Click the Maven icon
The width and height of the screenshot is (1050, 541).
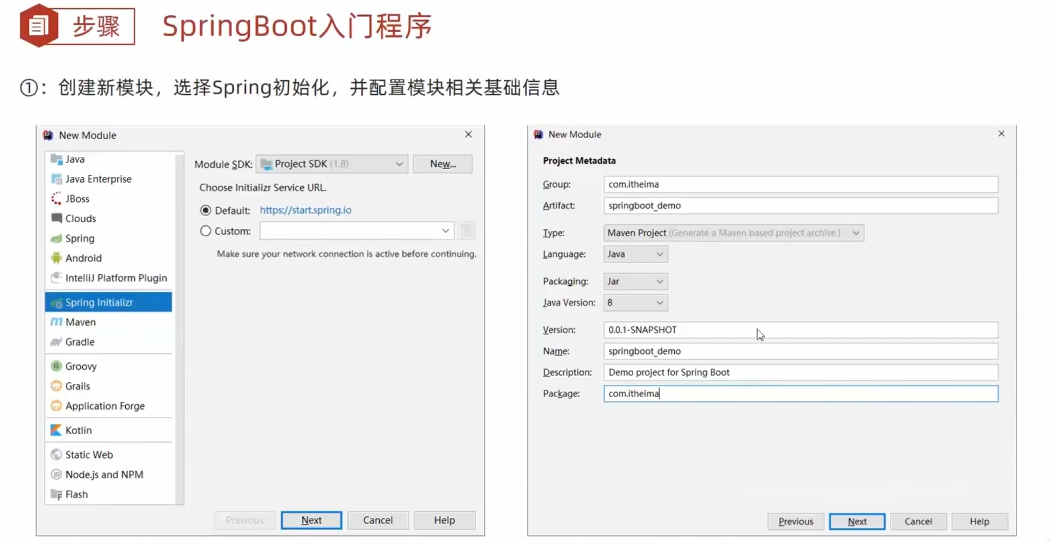[x=56, y=322]
